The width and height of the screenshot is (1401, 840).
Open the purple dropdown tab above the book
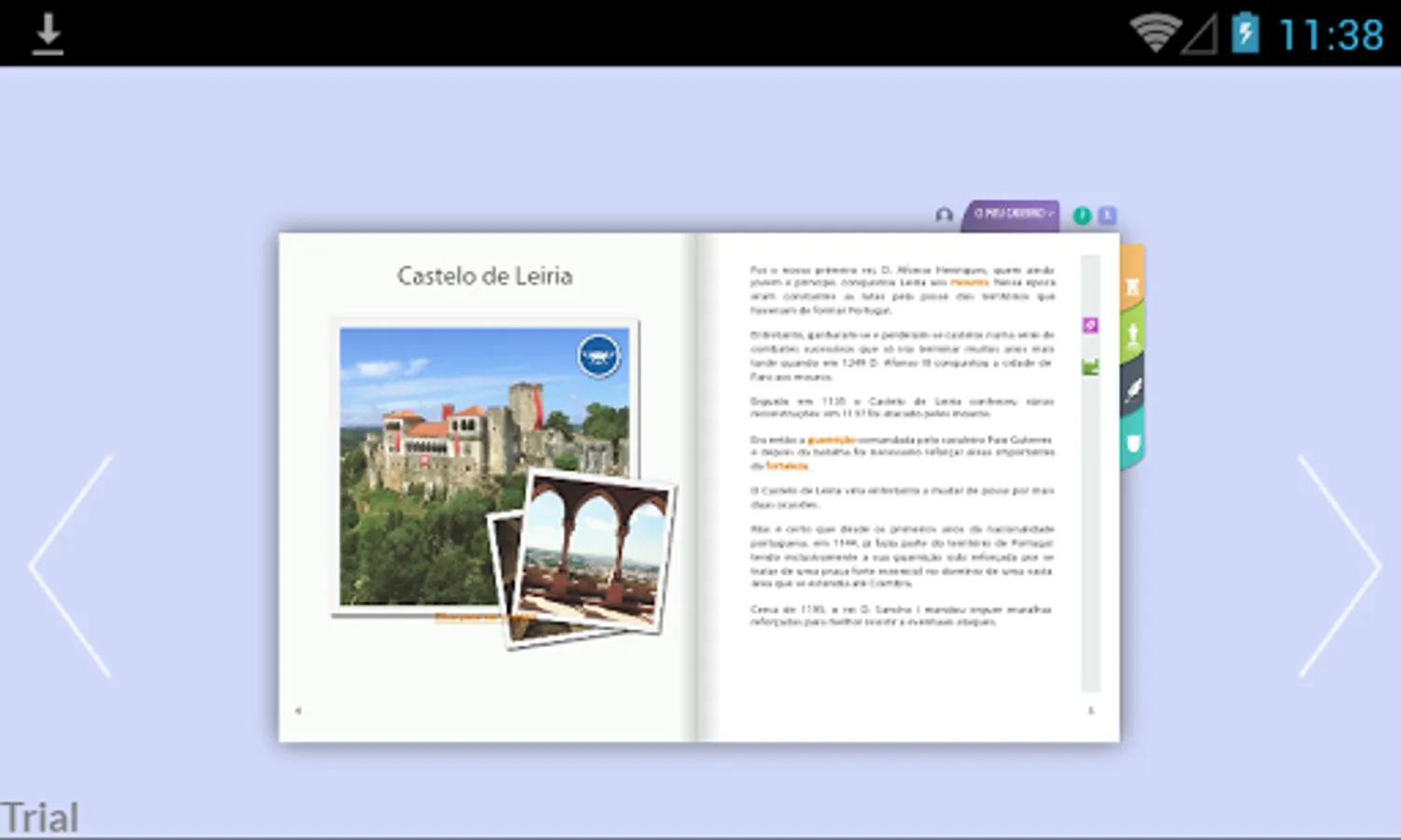(x=1012, y=215)
